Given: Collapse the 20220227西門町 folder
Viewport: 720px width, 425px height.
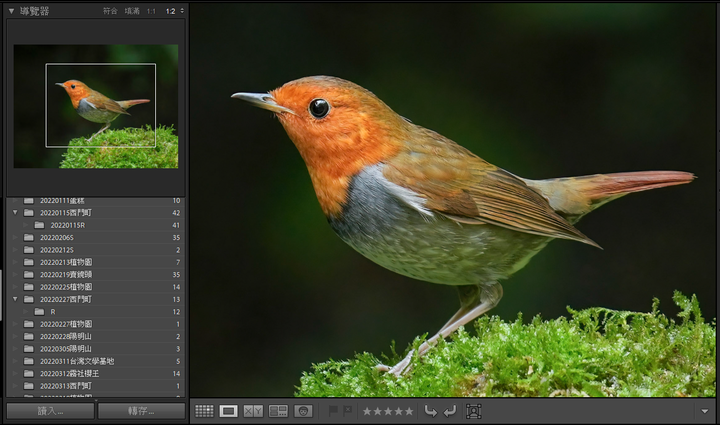Looking at the screenshot, I should click(x=15, y=299).
